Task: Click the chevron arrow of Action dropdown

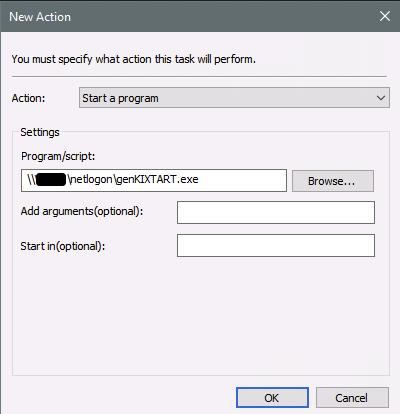Action: click(381, 98)
